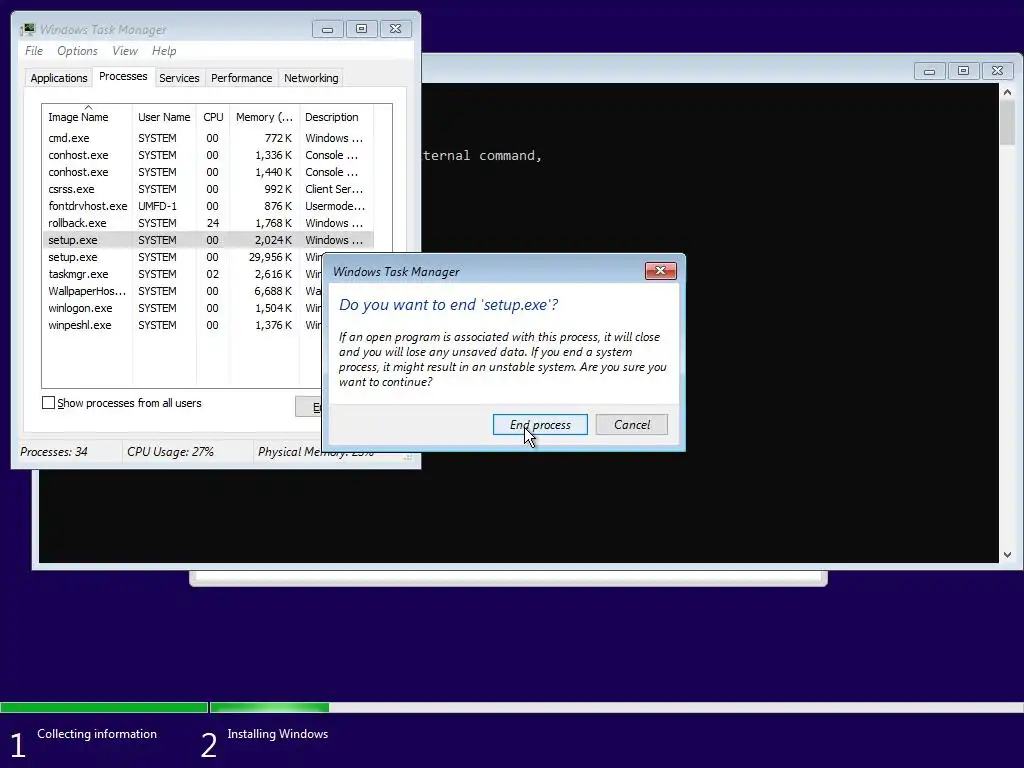This screenshot has width=1024, height=768.
Task: Click the command prompt output text
Action: click(483, 155)
